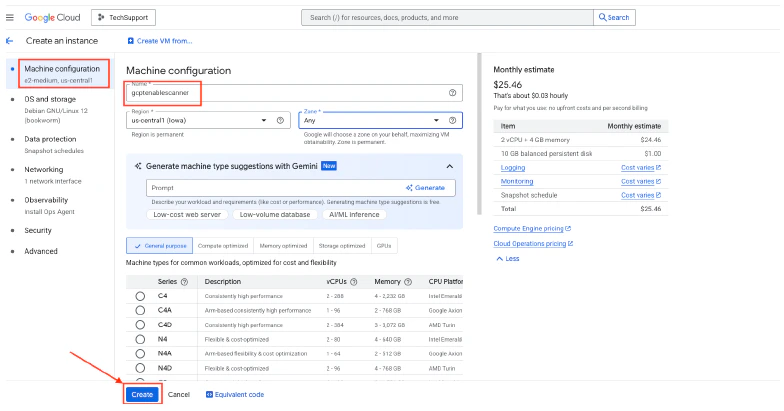Open the Region dropdown us-central1 (Iowa)
Image resolution: width=784 pixels, height=411 pixels.
(208, 120)
